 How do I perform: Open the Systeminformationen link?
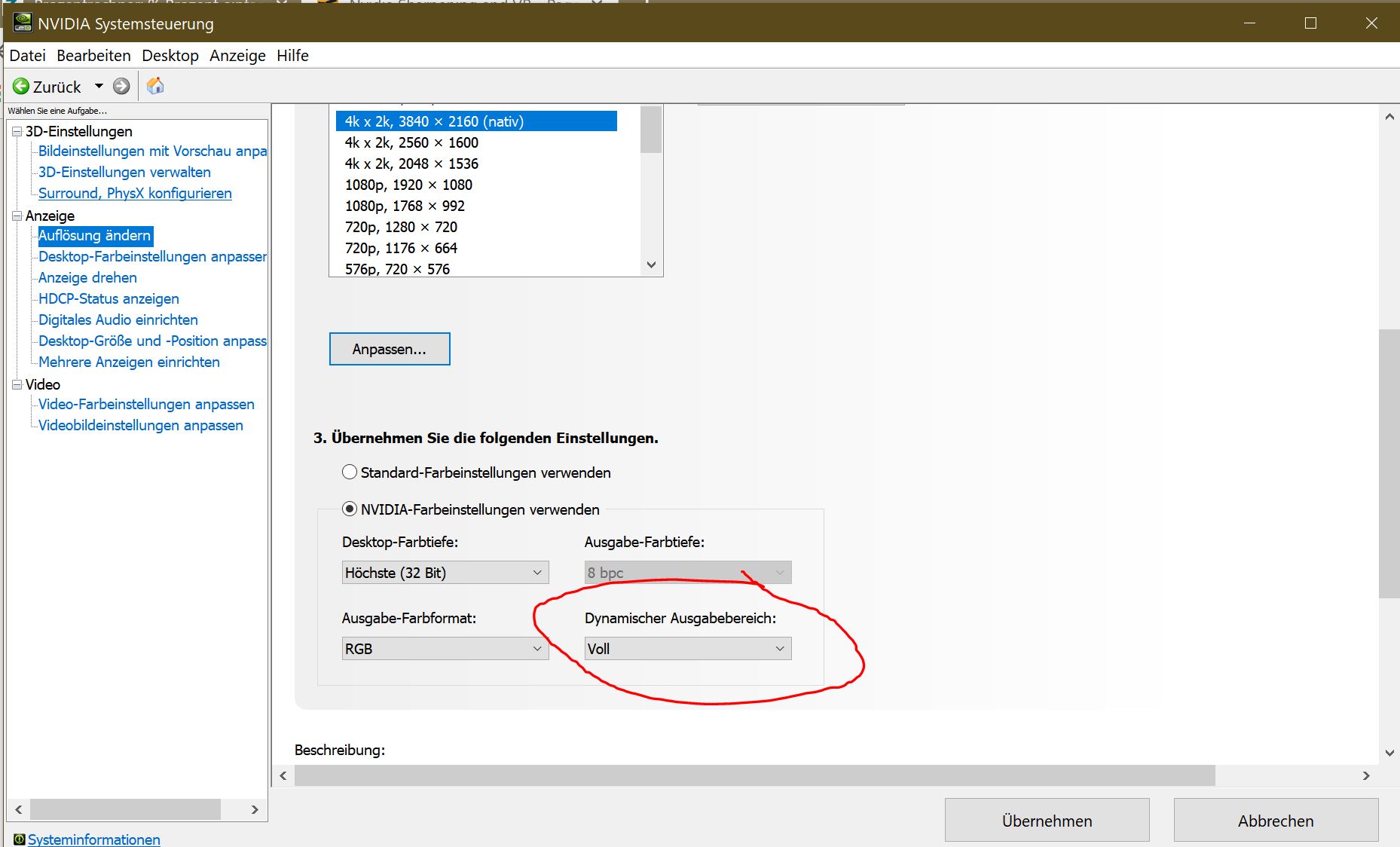93,839
